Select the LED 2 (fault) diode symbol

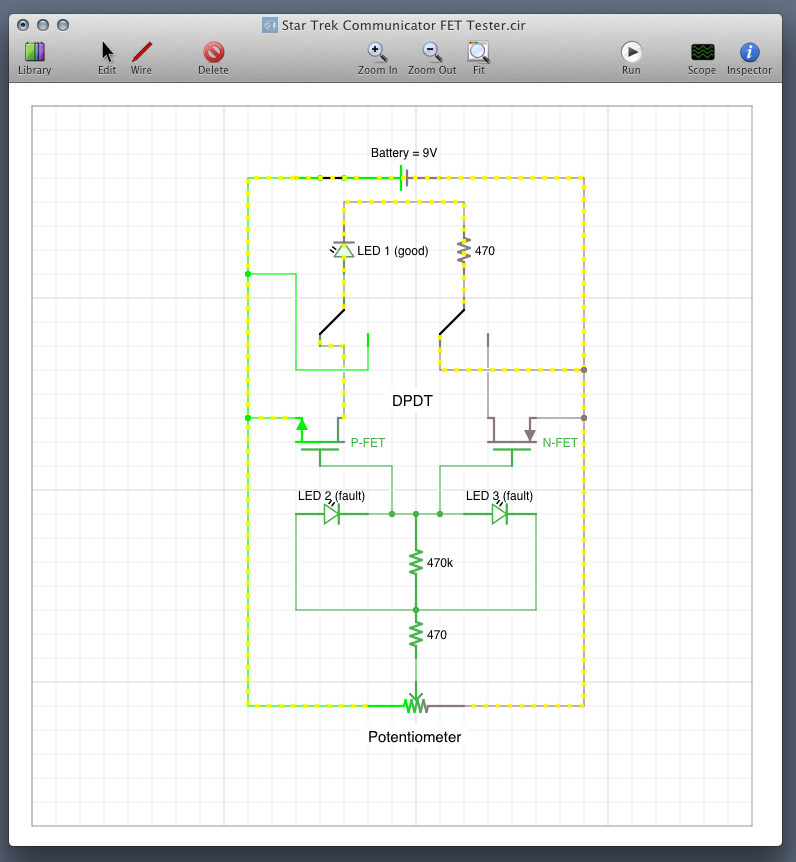331,514
